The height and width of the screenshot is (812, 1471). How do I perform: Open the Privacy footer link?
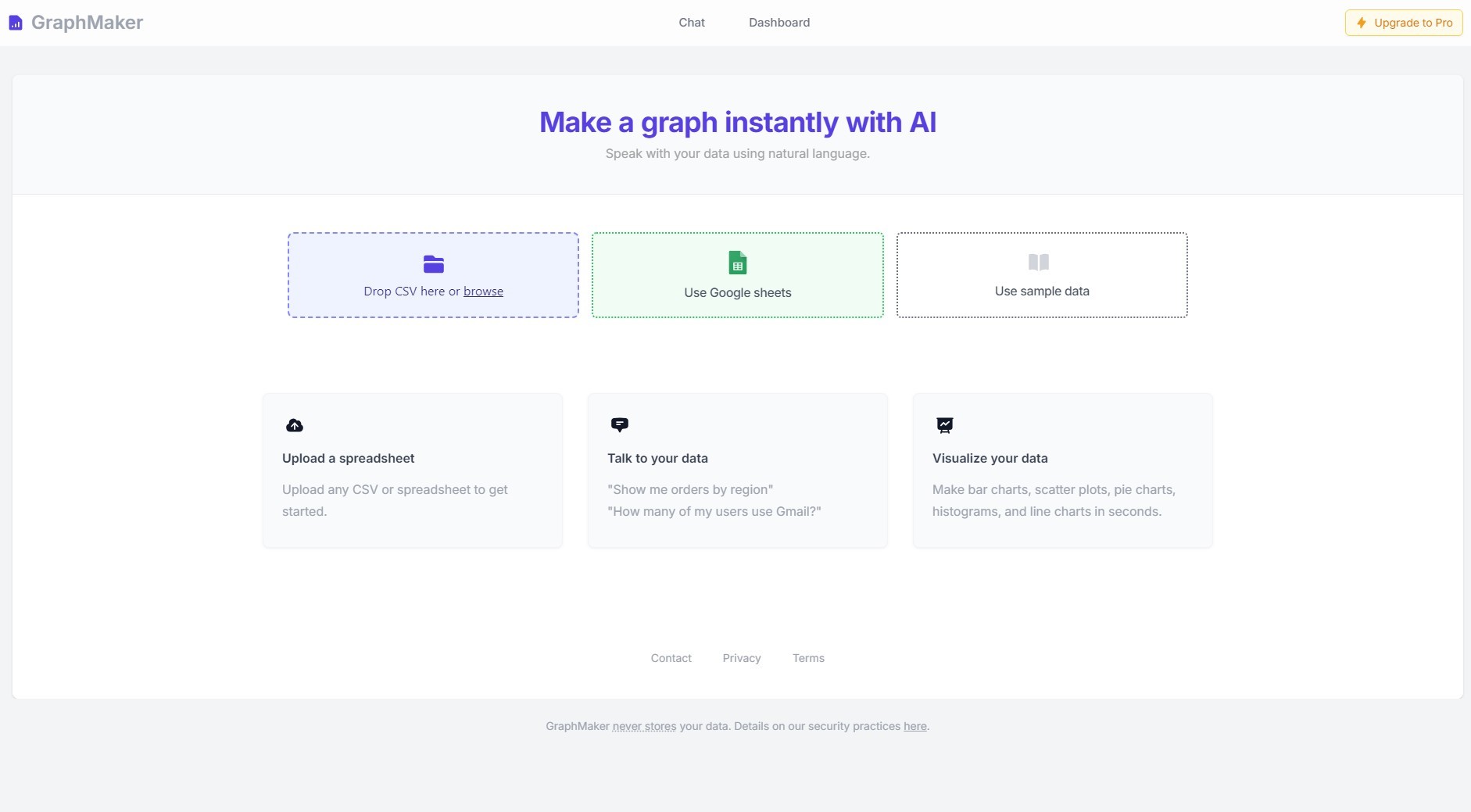tap(742, 658)
